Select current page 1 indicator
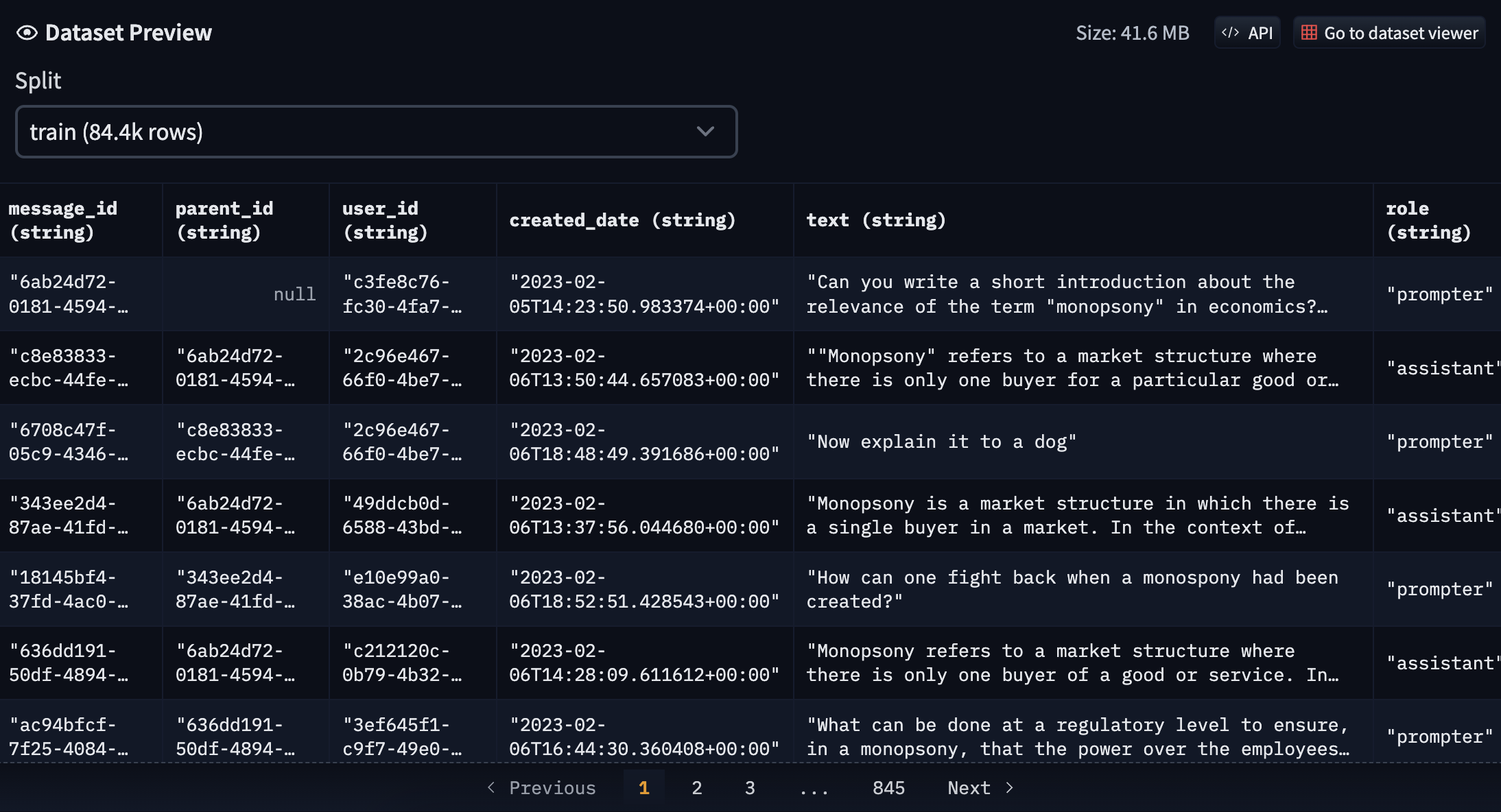This screenshot has height=812, width=1501. point(643,787)
